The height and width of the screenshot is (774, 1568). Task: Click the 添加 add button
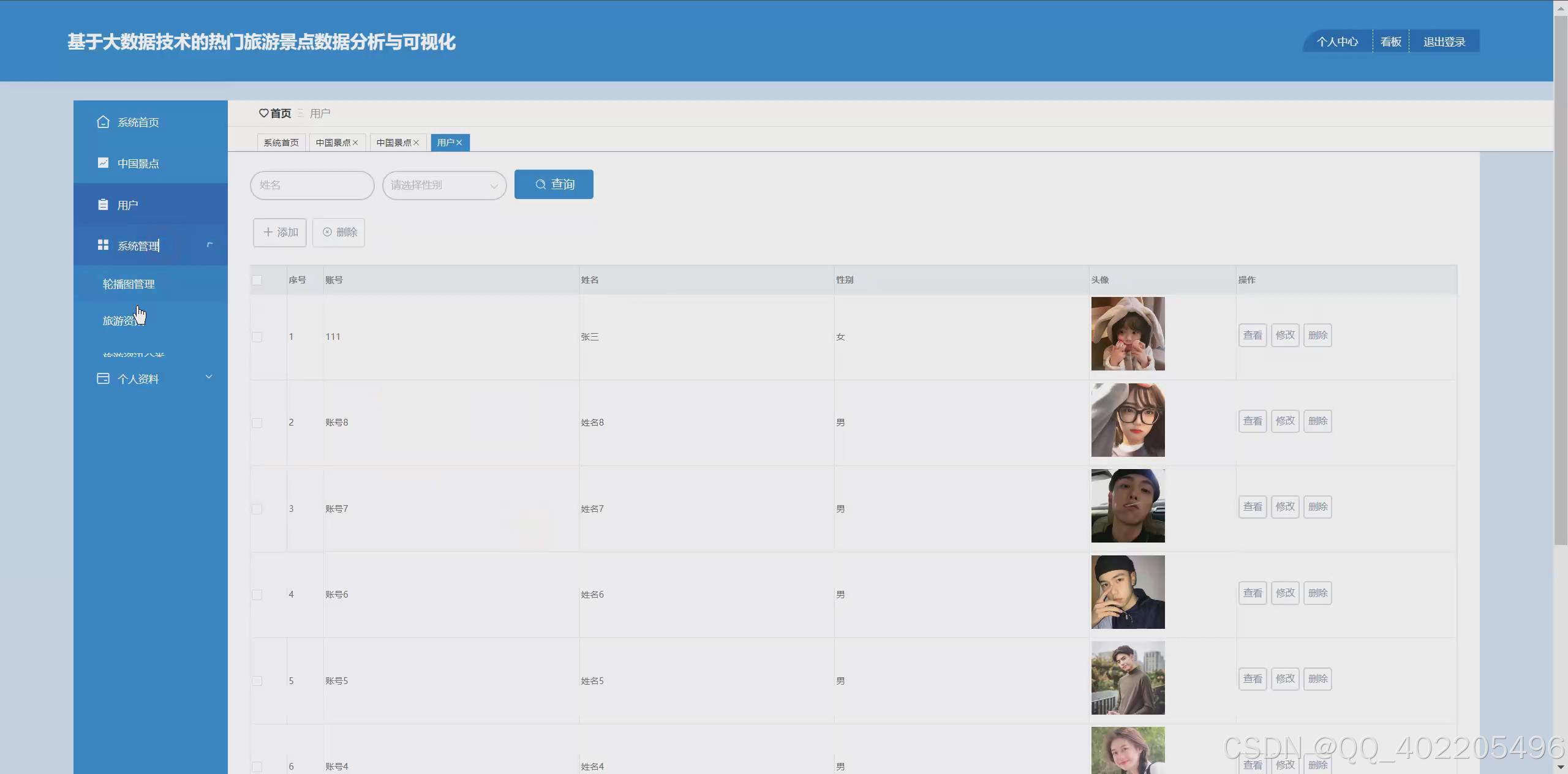pyautogui.click(x=280, y=232)
